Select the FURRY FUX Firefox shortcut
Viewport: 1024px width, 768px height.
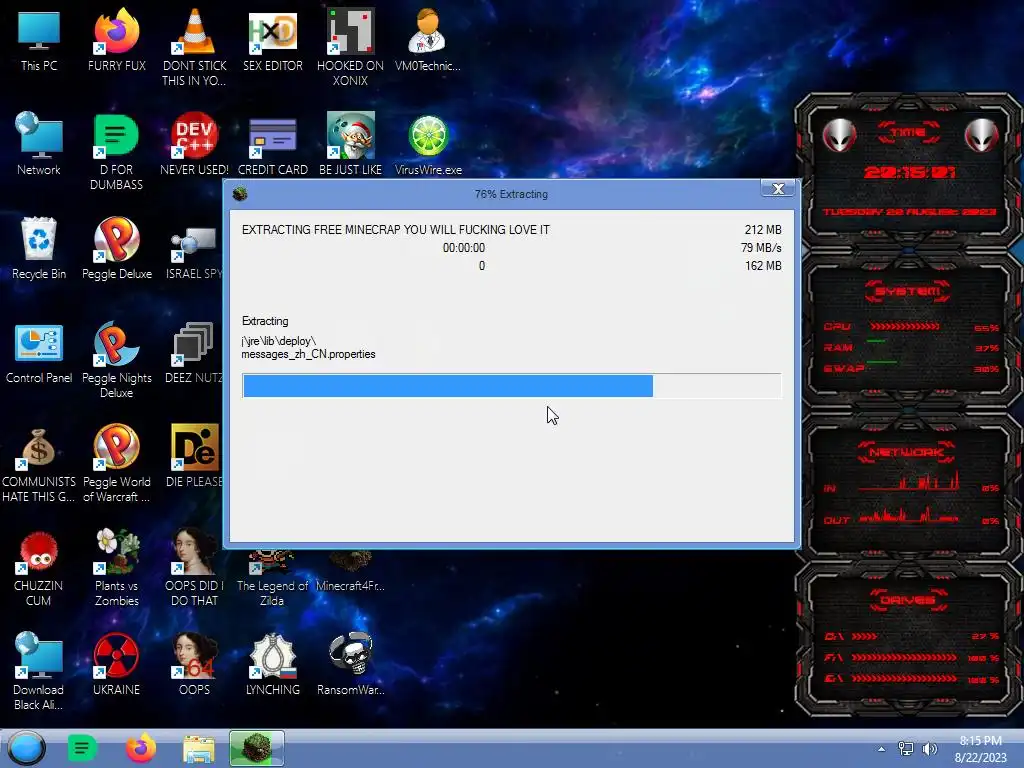click(116, 39)
